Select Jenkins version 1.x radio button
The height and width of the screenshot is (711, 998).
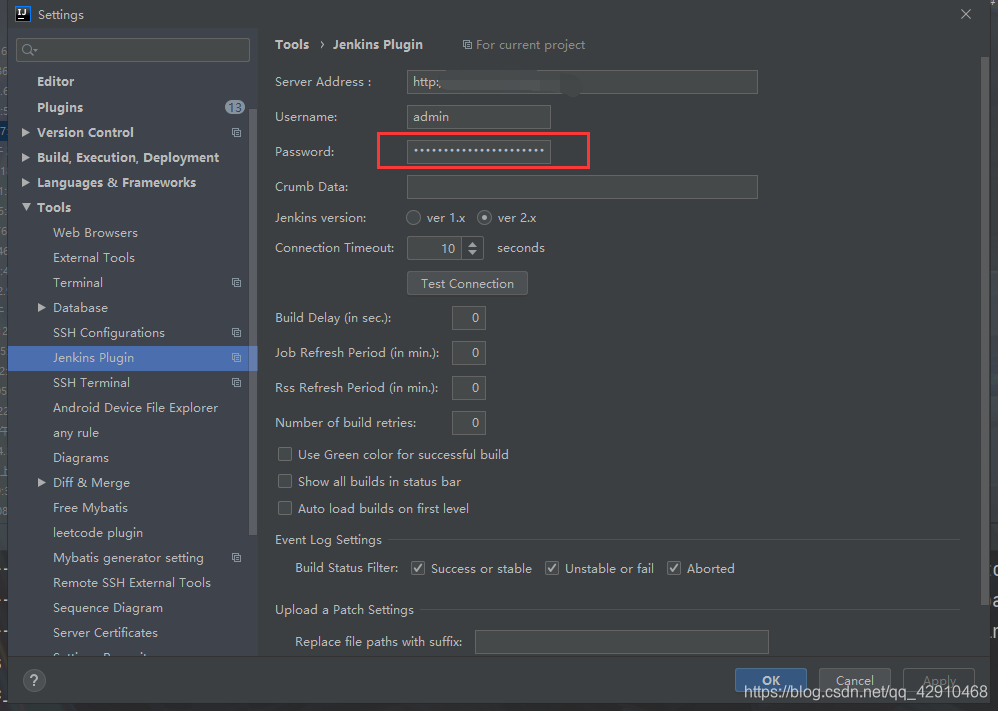click(x=414, y=218)
